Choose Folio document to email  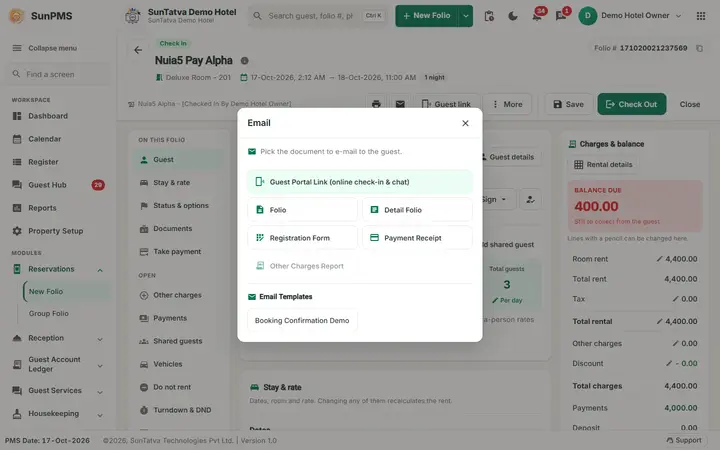point(302,210)
